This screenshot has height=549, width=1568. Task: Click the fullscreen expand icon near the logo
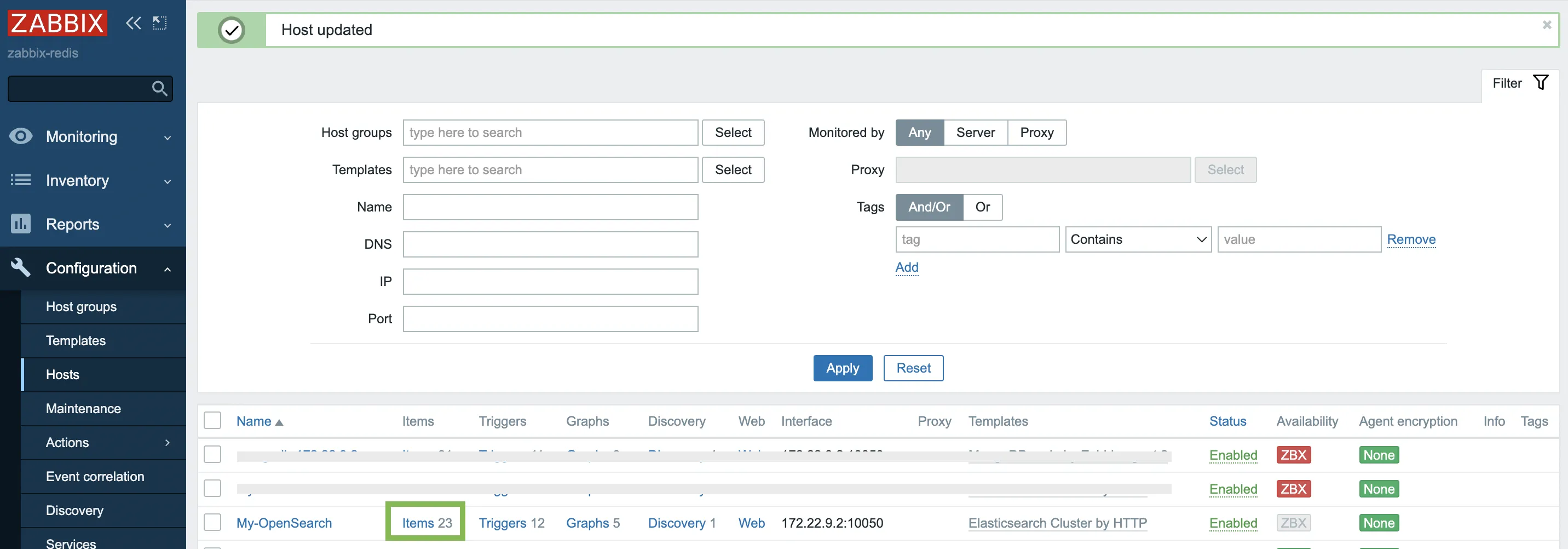[x=159, y=23]
